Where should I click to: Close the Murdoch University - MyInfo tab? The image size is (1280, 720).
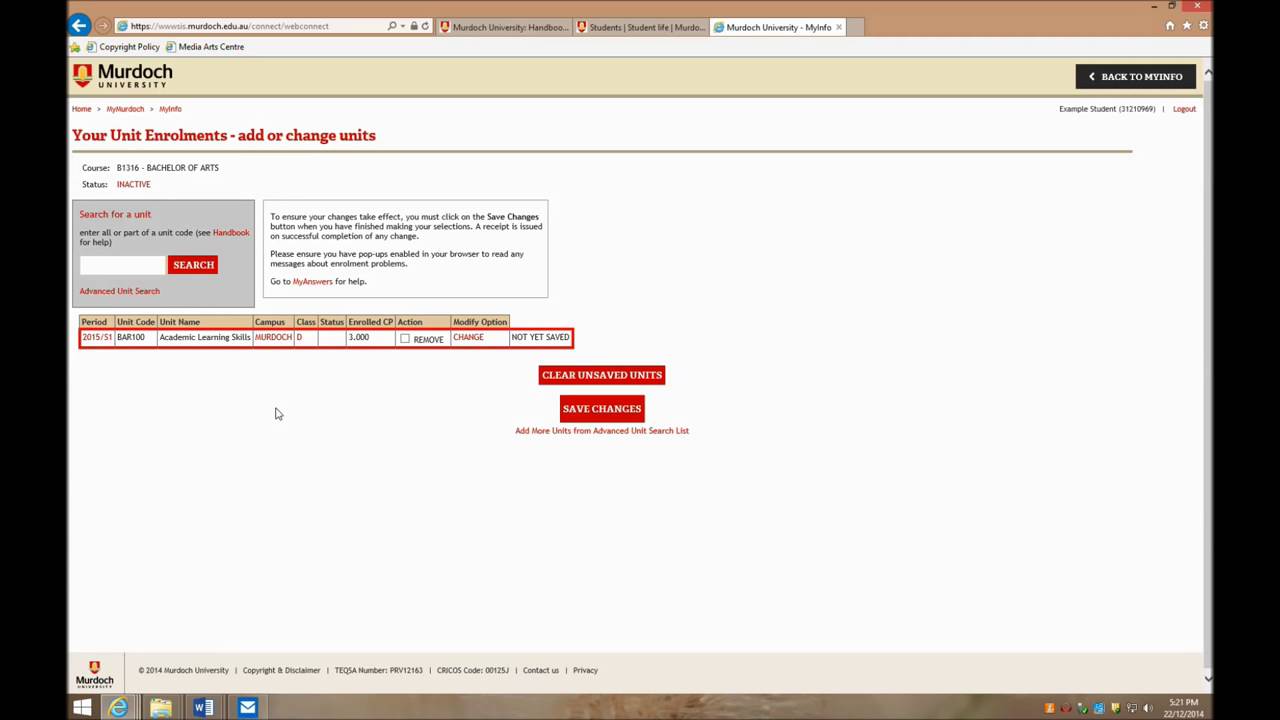(x=839, y=27)
